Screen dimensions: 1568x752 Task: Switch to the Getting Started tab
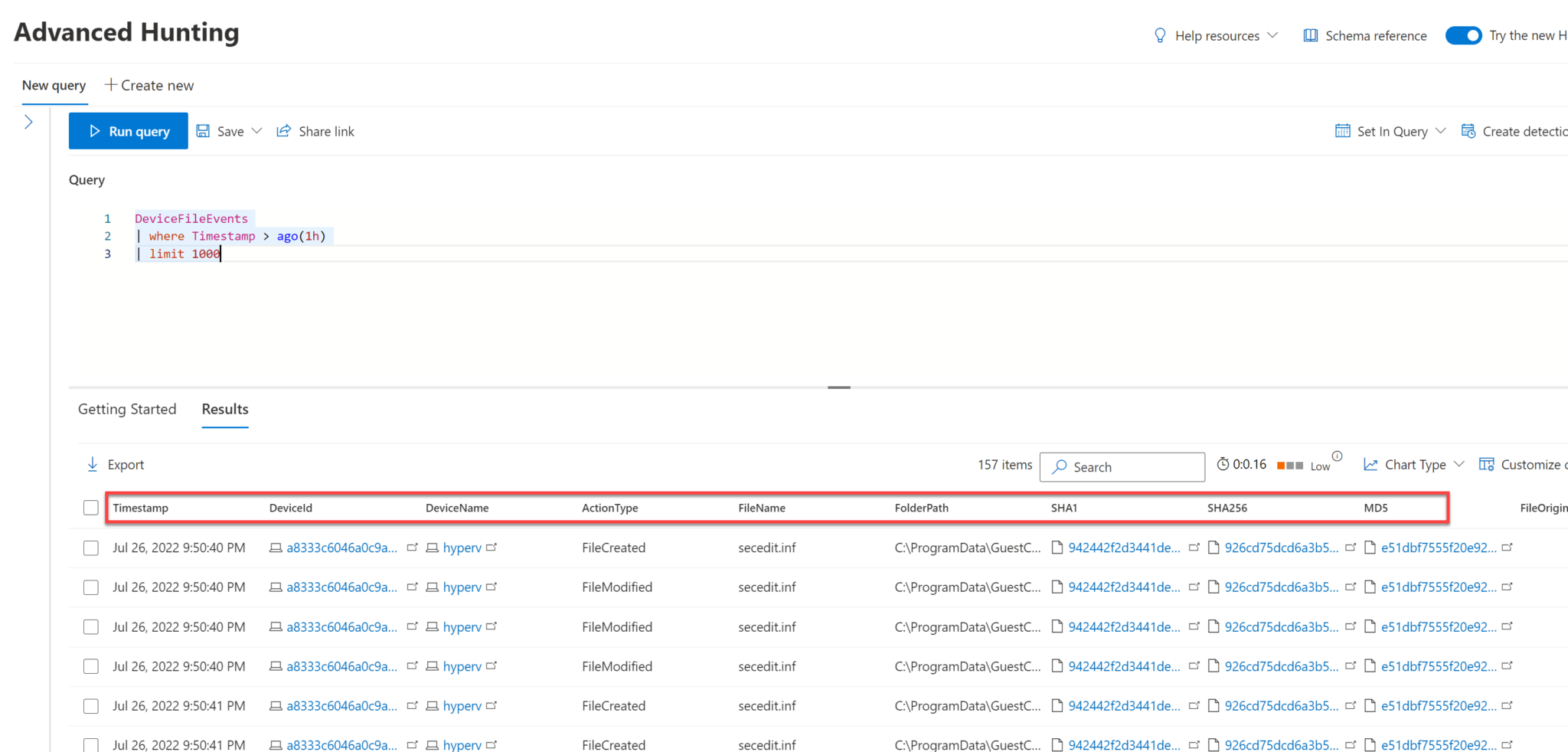pos(127,409)
